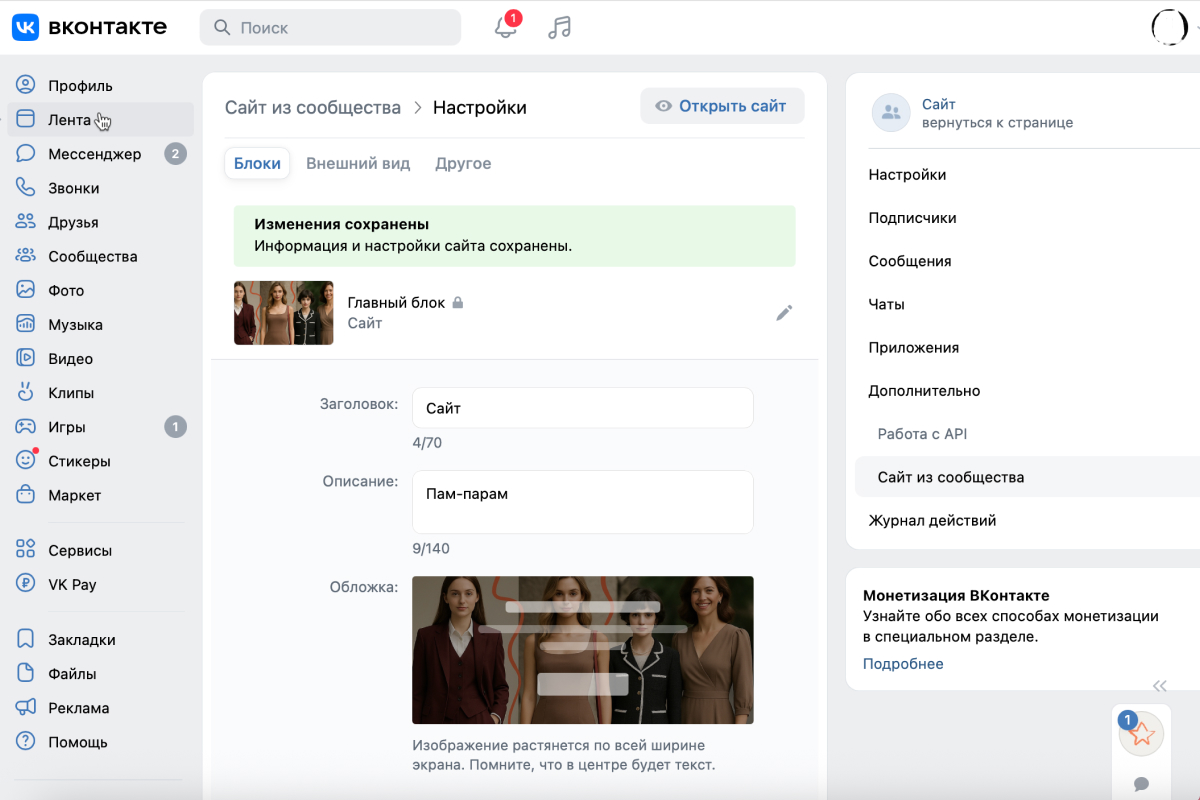Open Сообщения in the right menu
The width and height of the screenshot is (1200, 800).
coord(910,261)
